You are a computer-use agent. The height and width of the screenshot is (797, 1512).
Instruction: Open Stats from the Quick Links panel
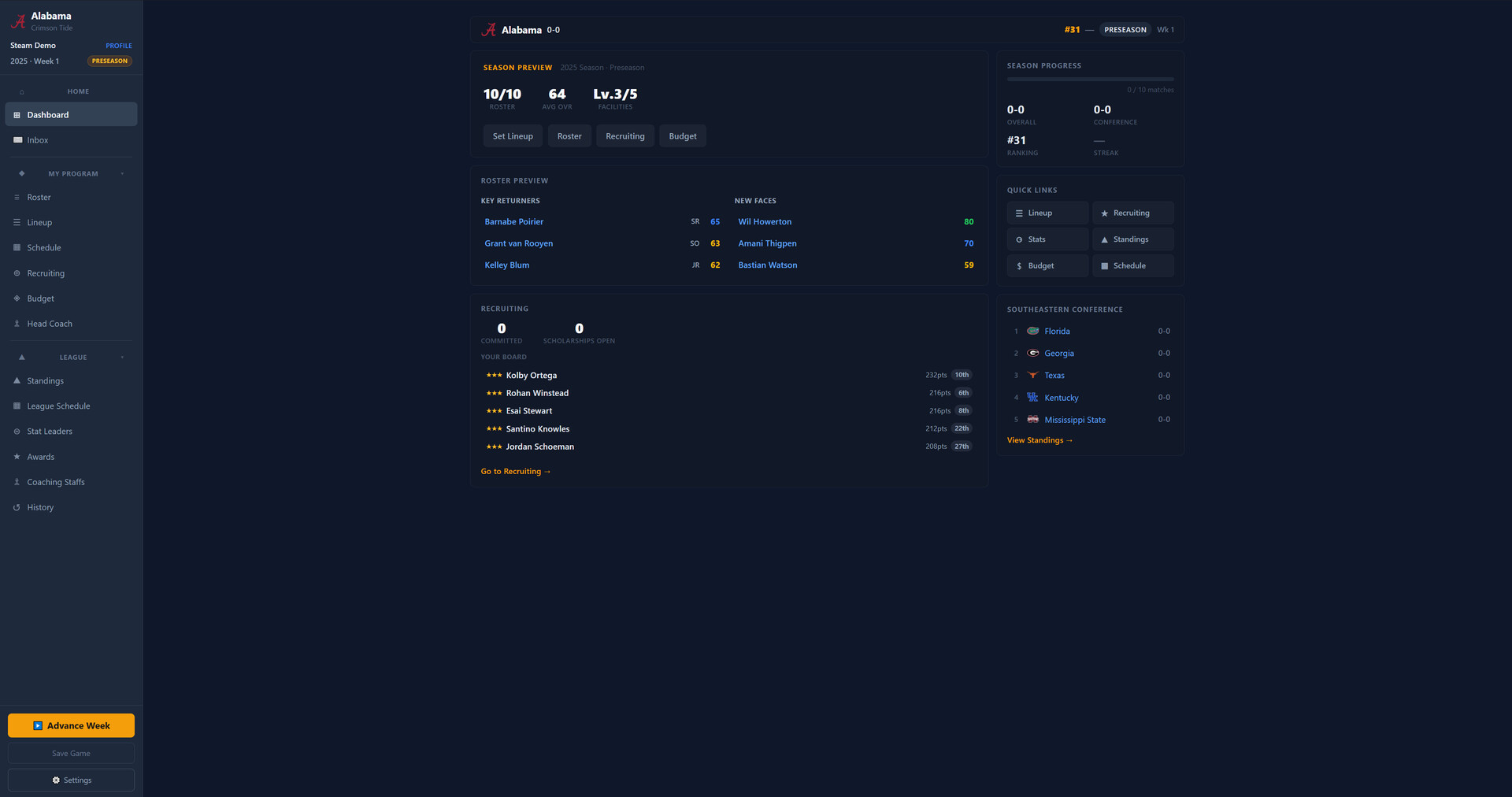[x=1047, y=239]
